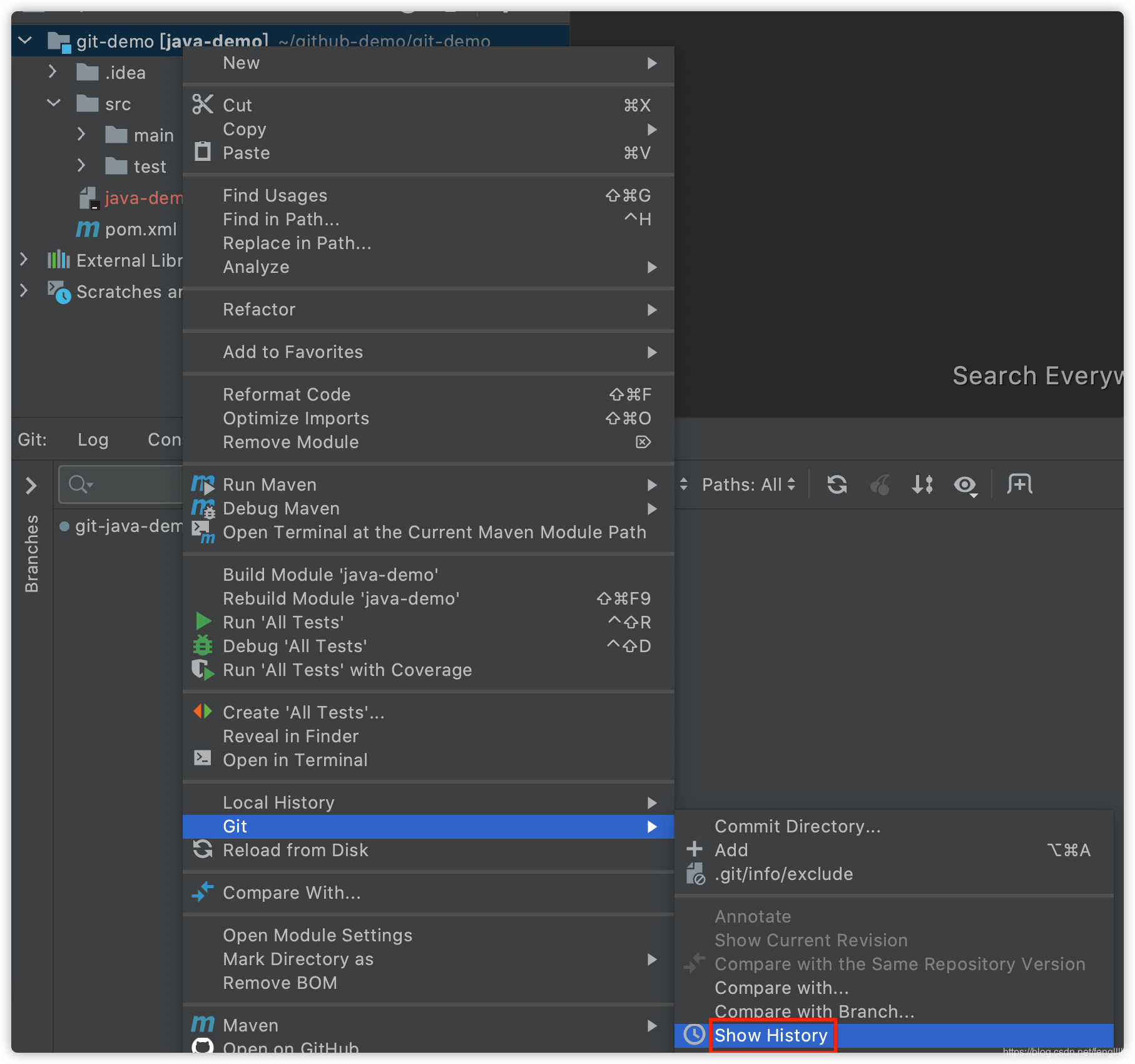Expand the main folder
Screen dimensions: 1135x1064
point(81,135)
